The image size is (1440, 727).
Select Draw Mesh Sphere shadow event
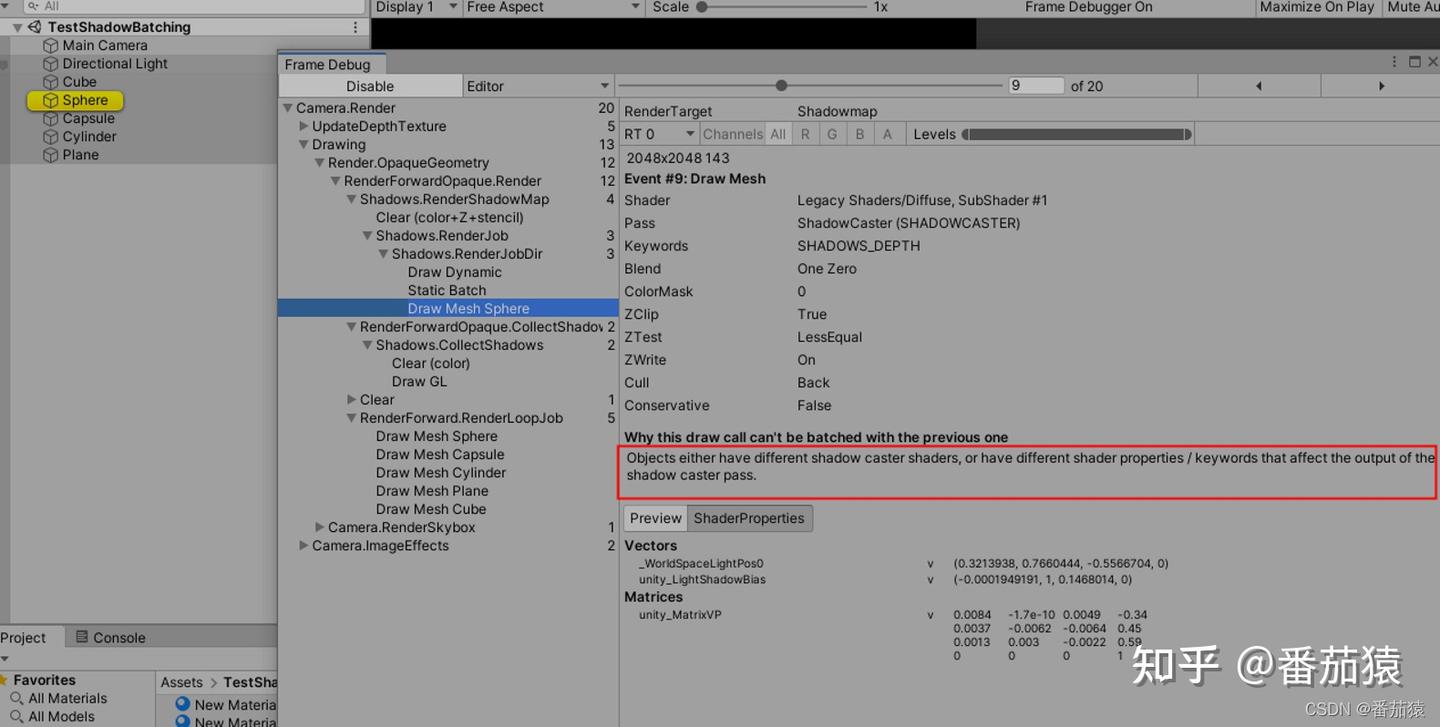(x=448, y=308)
